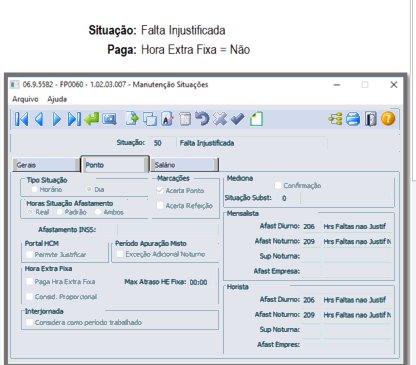Image resolution: width=416 pixels, height=365 pixels.
Task: Select the Padrão radio option
Action: pos(60,212)
